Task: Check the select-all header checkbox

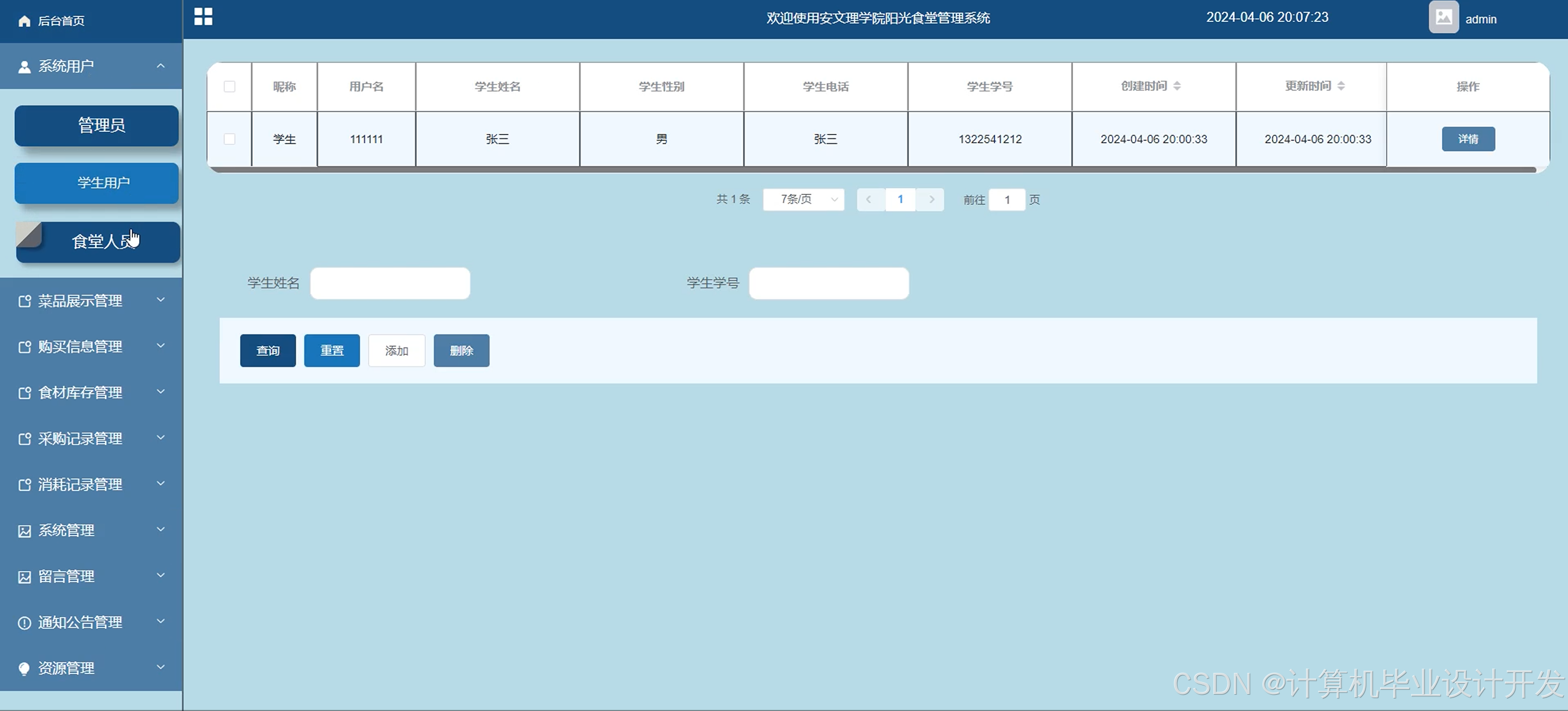Action: click(x=229, y=87)
